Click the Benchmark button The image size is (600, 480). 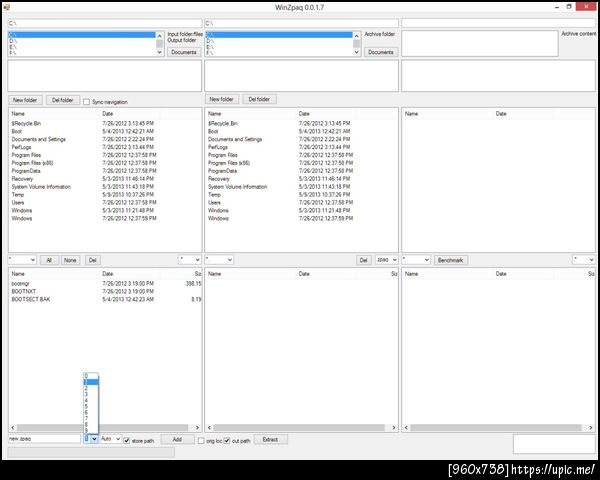450,260
